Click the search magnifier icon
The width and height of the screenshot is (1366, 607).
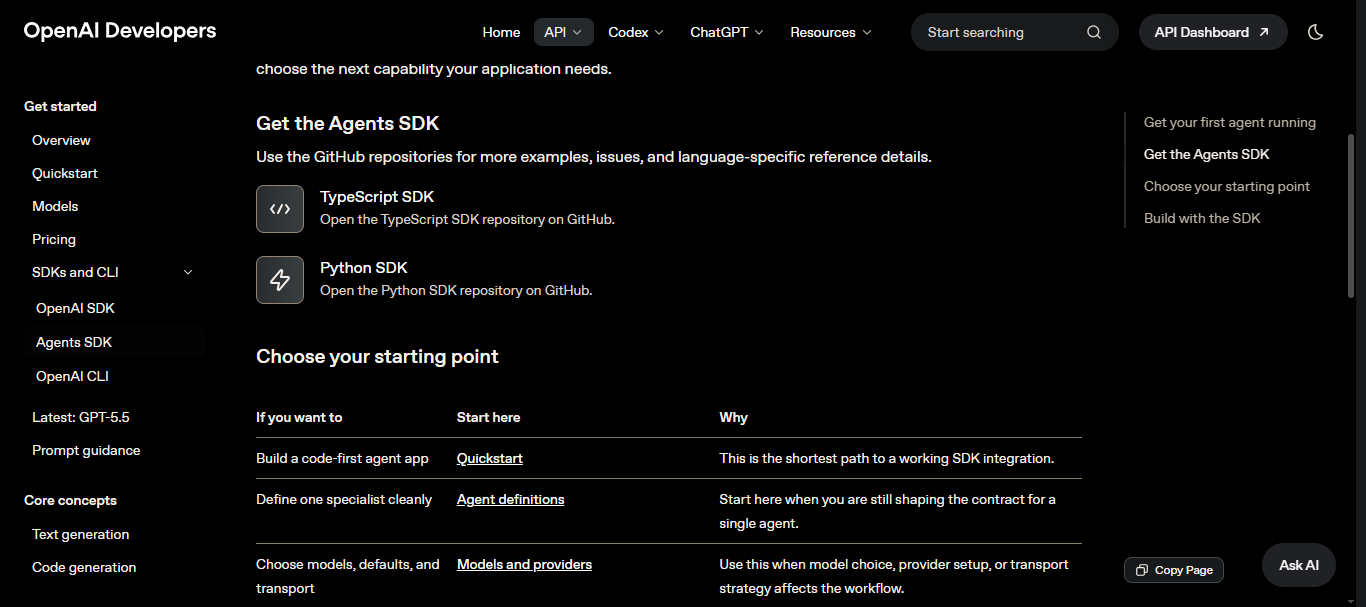click(x=1094, y=32)
